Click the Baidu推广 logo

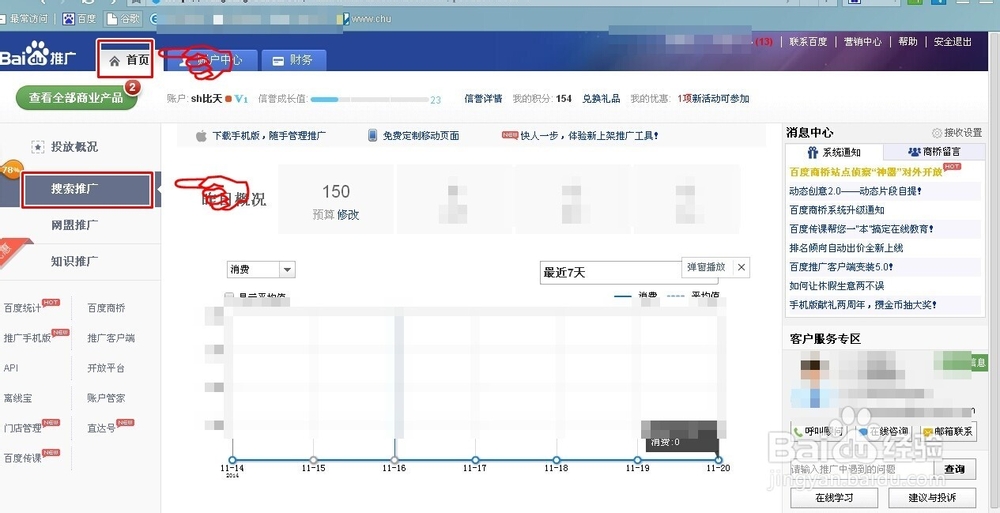pos(38,55)
